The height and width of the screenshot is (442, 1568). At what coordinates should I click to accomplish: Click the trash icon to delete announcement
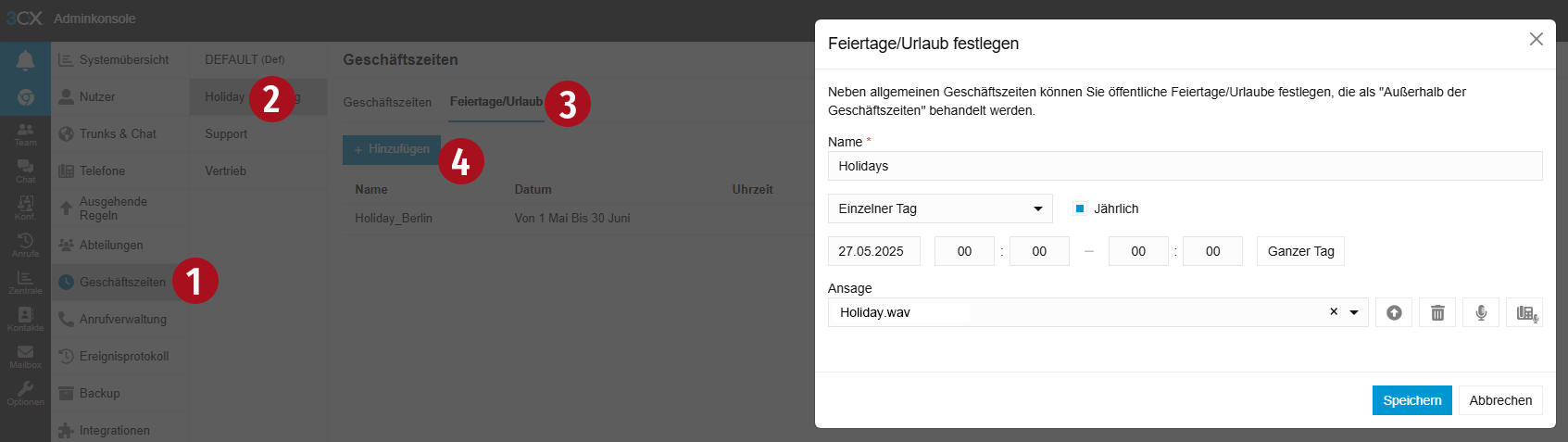point(1437,313)
